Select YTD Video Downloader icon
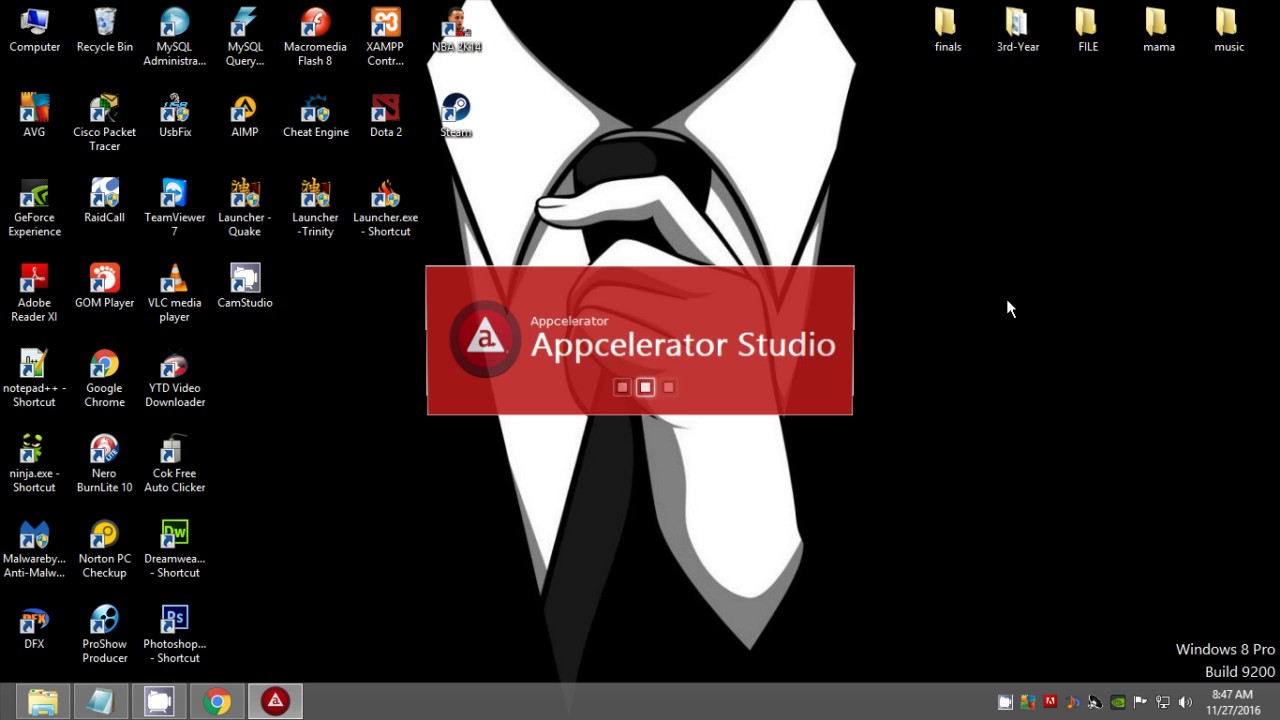1280x720 pixels. 175,379
